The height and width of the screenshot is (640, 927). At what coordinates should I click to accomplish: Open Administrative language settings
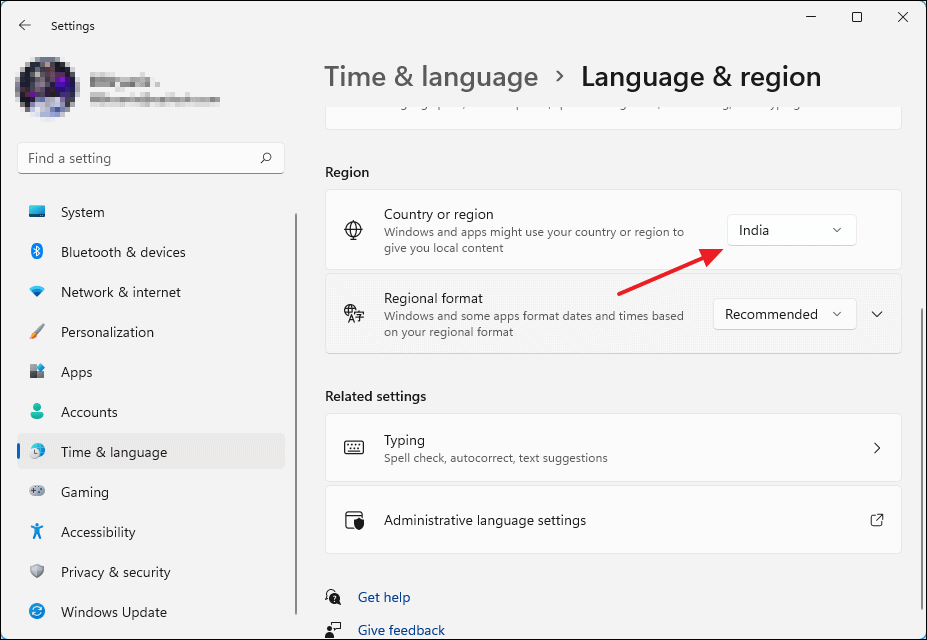click(x=612, y=520)
